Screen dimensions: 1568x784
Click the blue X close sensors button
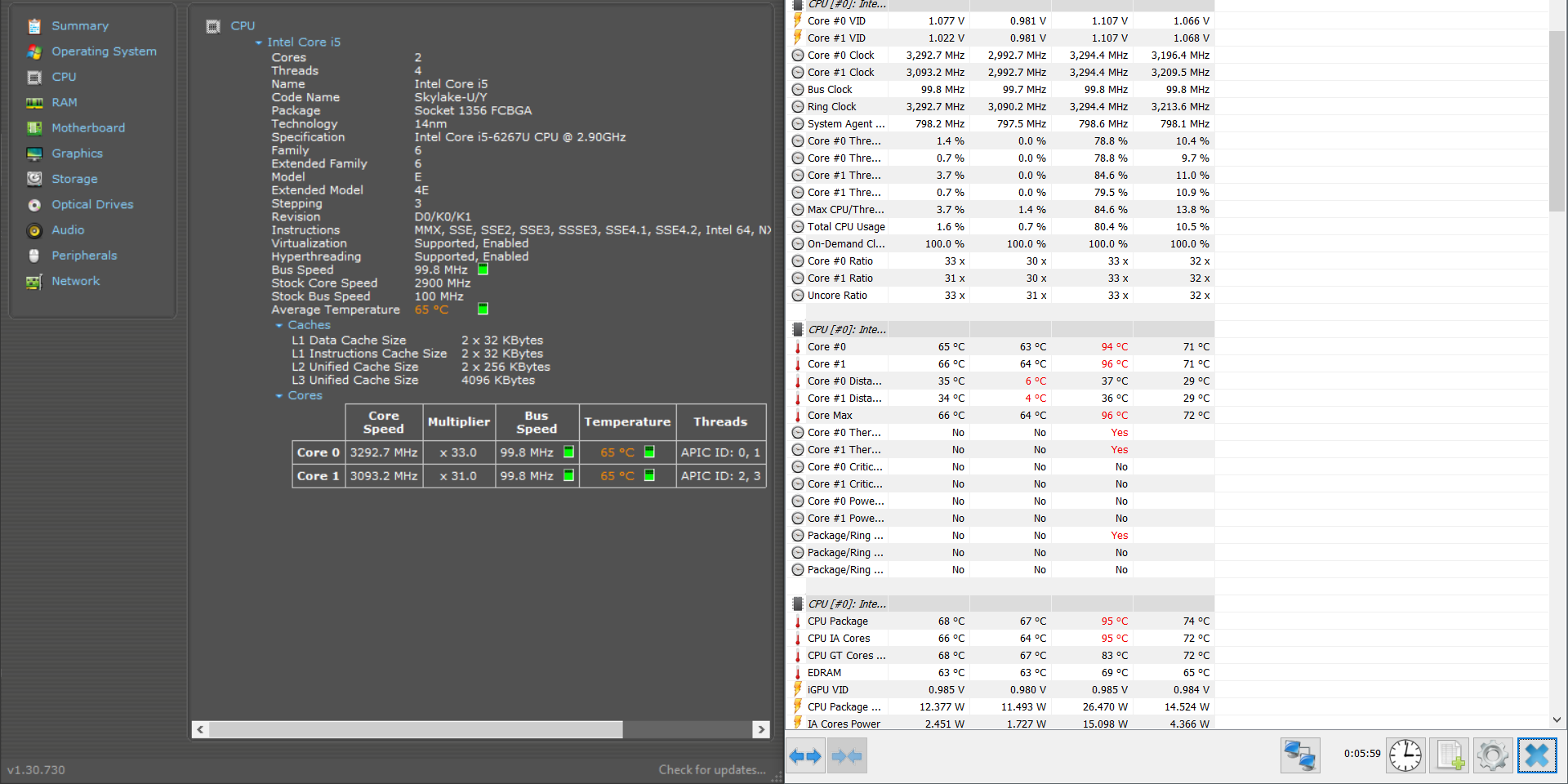coord(1537,755)
